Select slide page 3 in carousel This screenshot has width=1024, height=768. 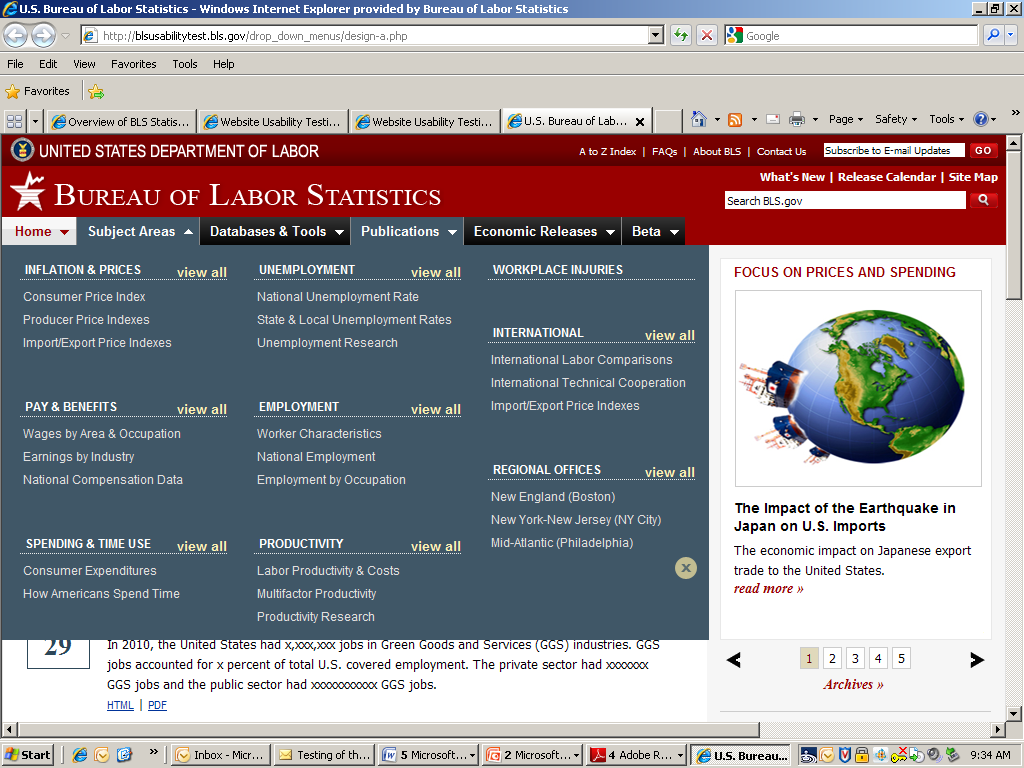pos(855,658)
